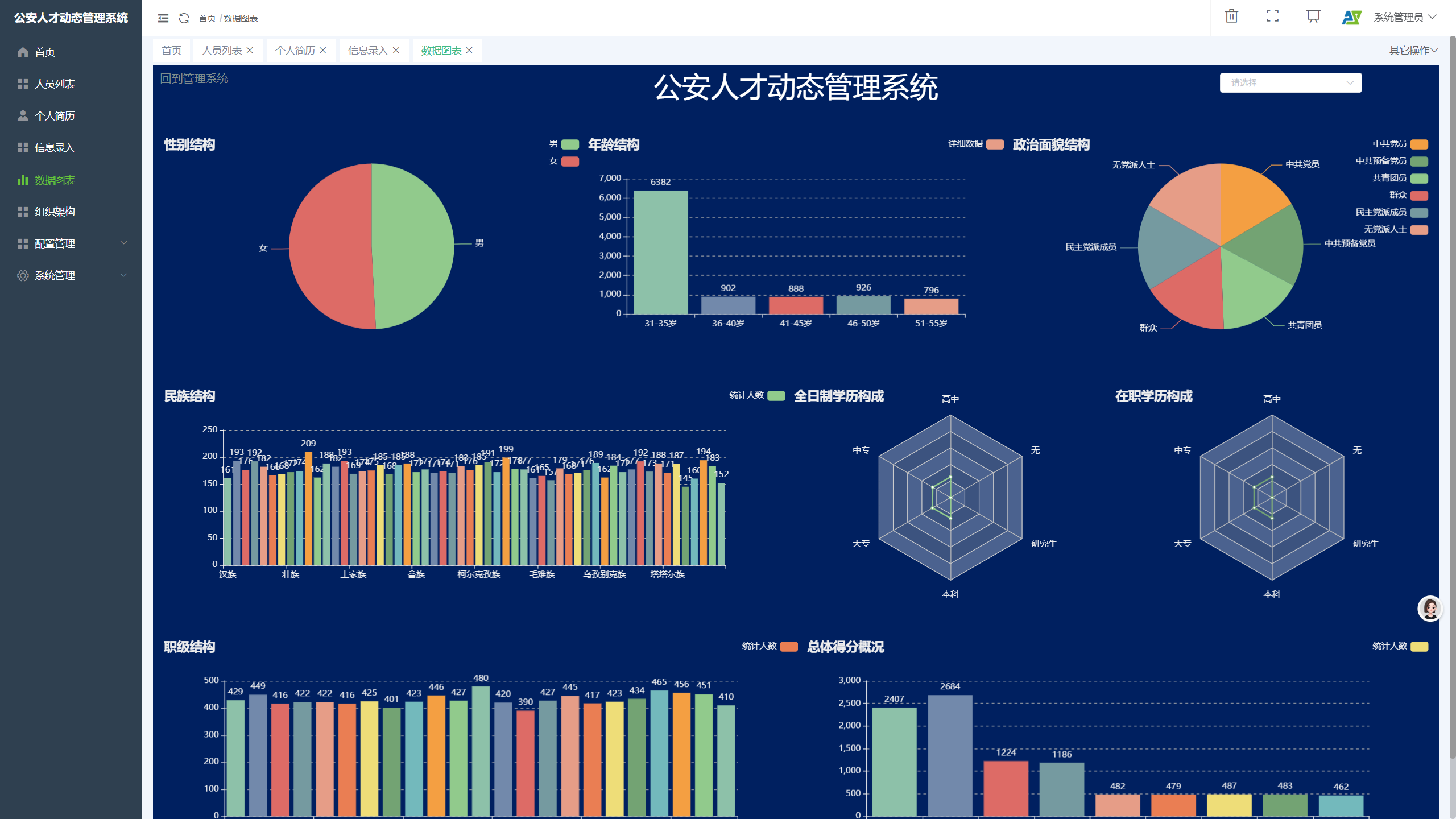Viewport: 1456px width, 819px height.
Task: Click the sidebar collapse hamburger icon
Action: (163, 18)
